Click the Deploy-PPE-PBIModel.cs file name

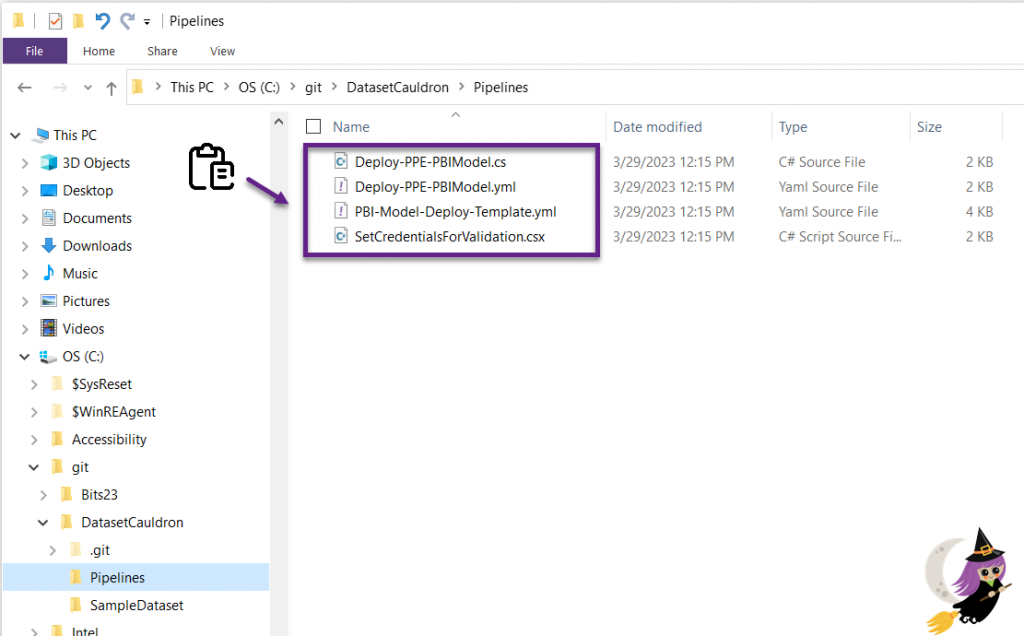(x=430, y=162)
